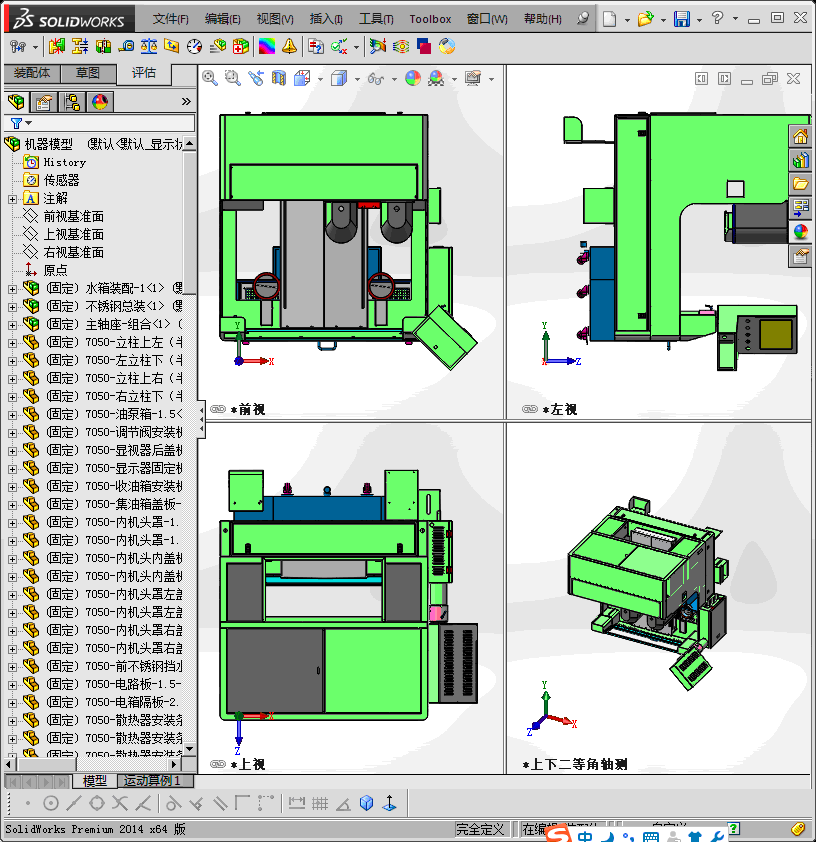Expand the 注解 tree node
Image resolution: width=816 pixels, height=842 pixels.
pyautogui.click(x=12, y=199)
